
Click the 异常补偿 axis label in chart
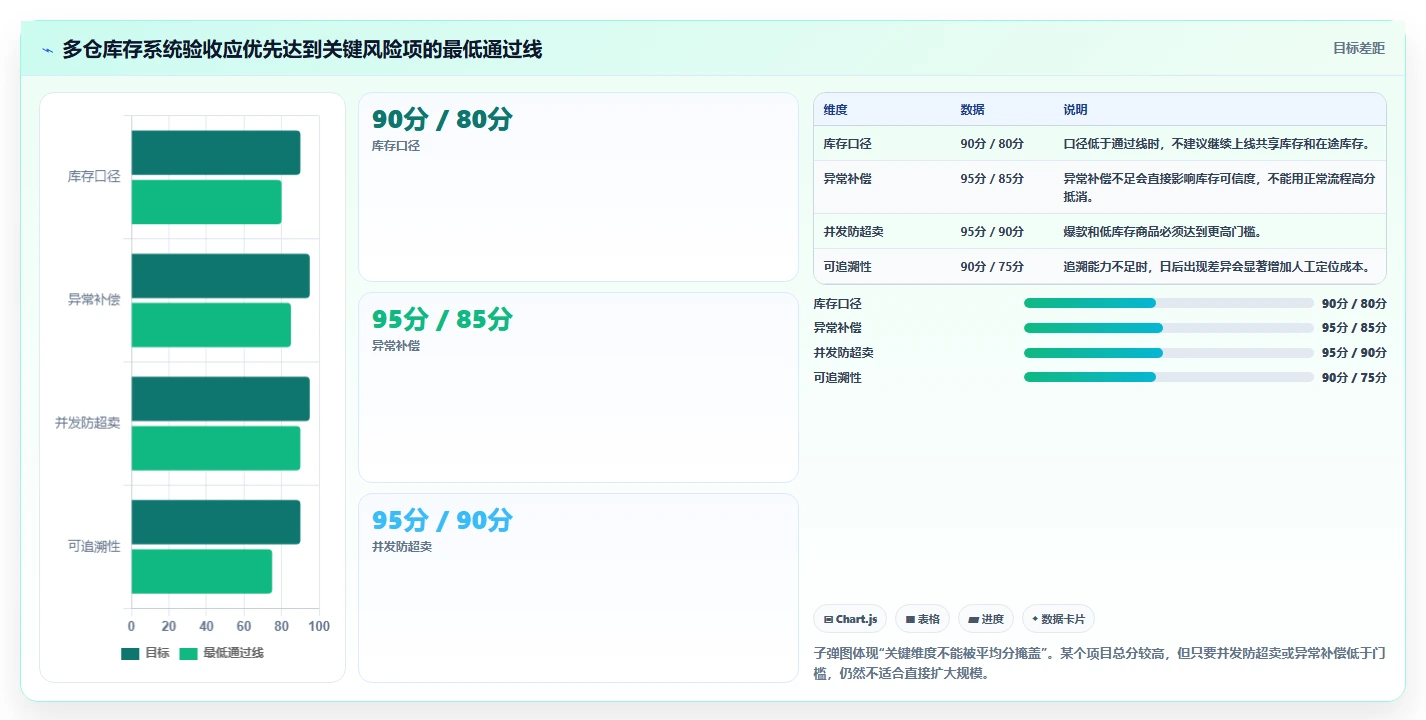tap(94, 300)
